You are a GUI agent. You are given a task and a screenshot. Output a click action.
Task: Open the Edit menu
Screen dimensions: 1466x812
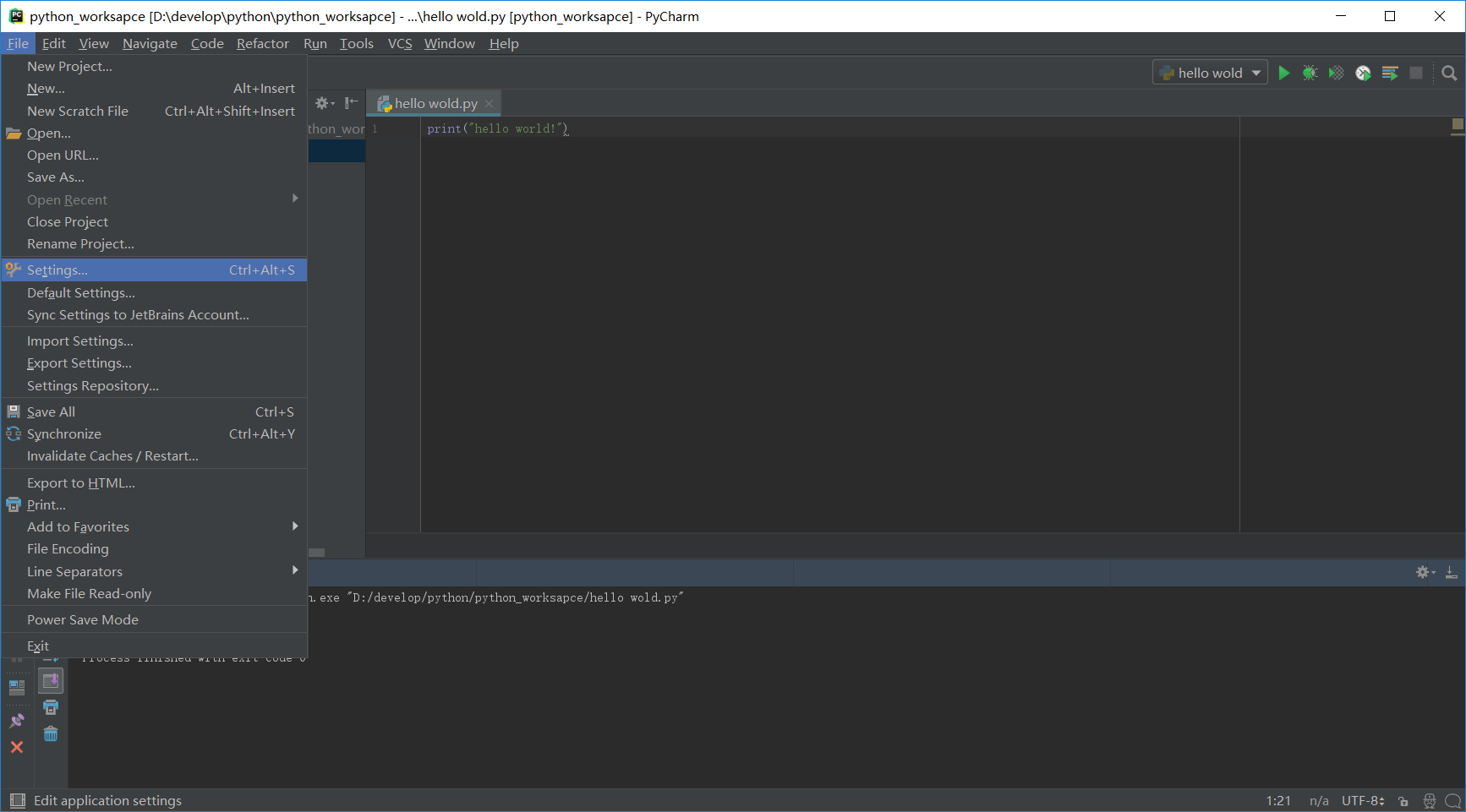[53, 43]
